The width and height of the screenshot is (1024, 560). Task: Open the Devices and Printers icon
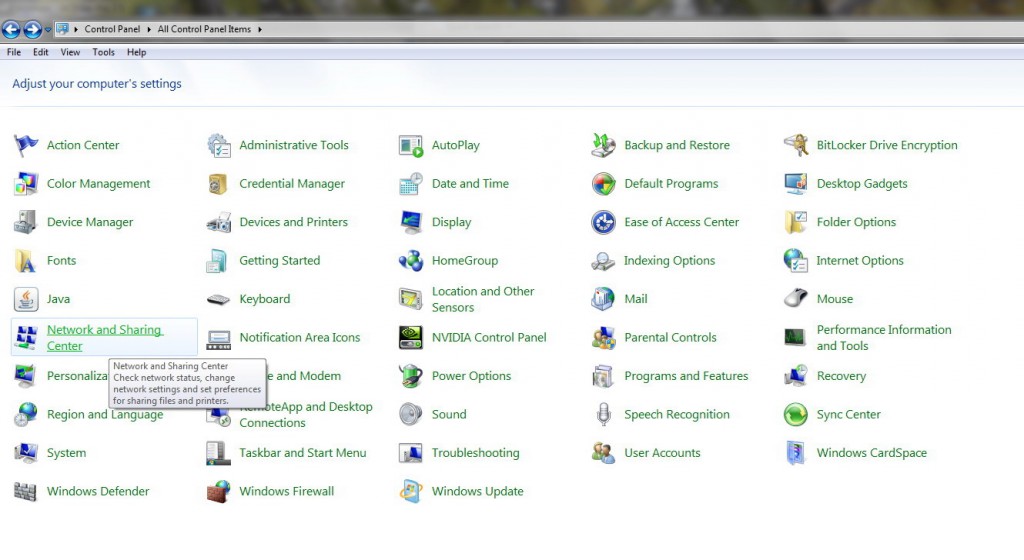(218, 222)
